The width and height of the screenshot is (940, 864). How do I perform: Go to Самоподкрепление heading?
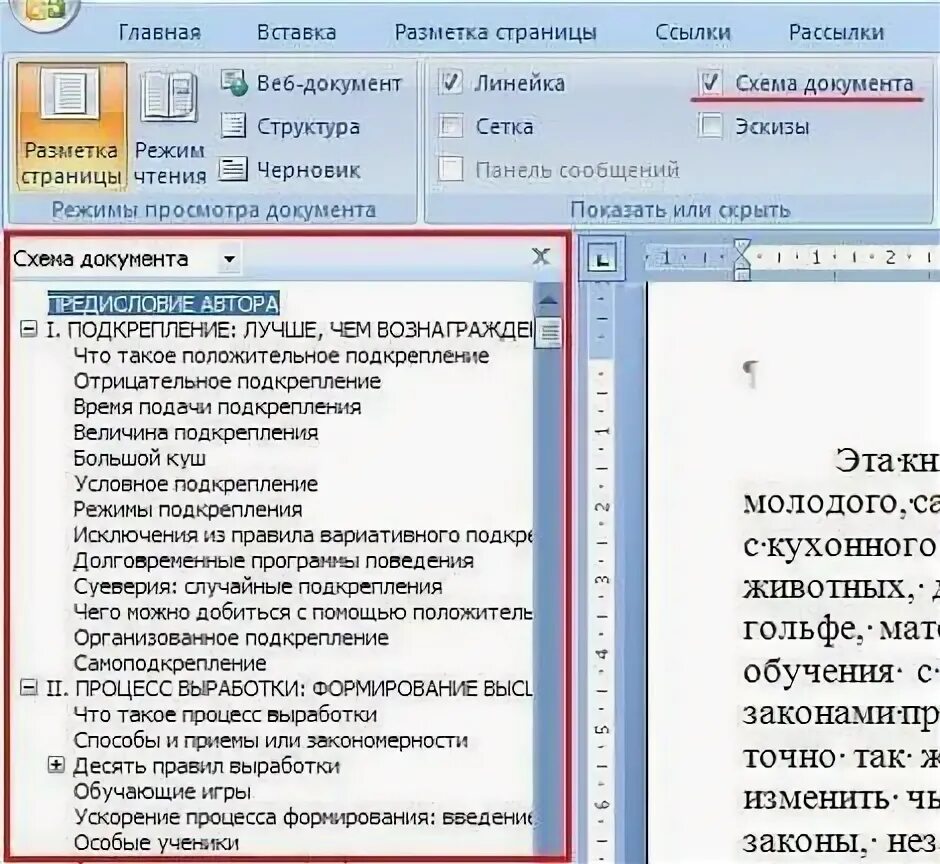click(170, 664)
